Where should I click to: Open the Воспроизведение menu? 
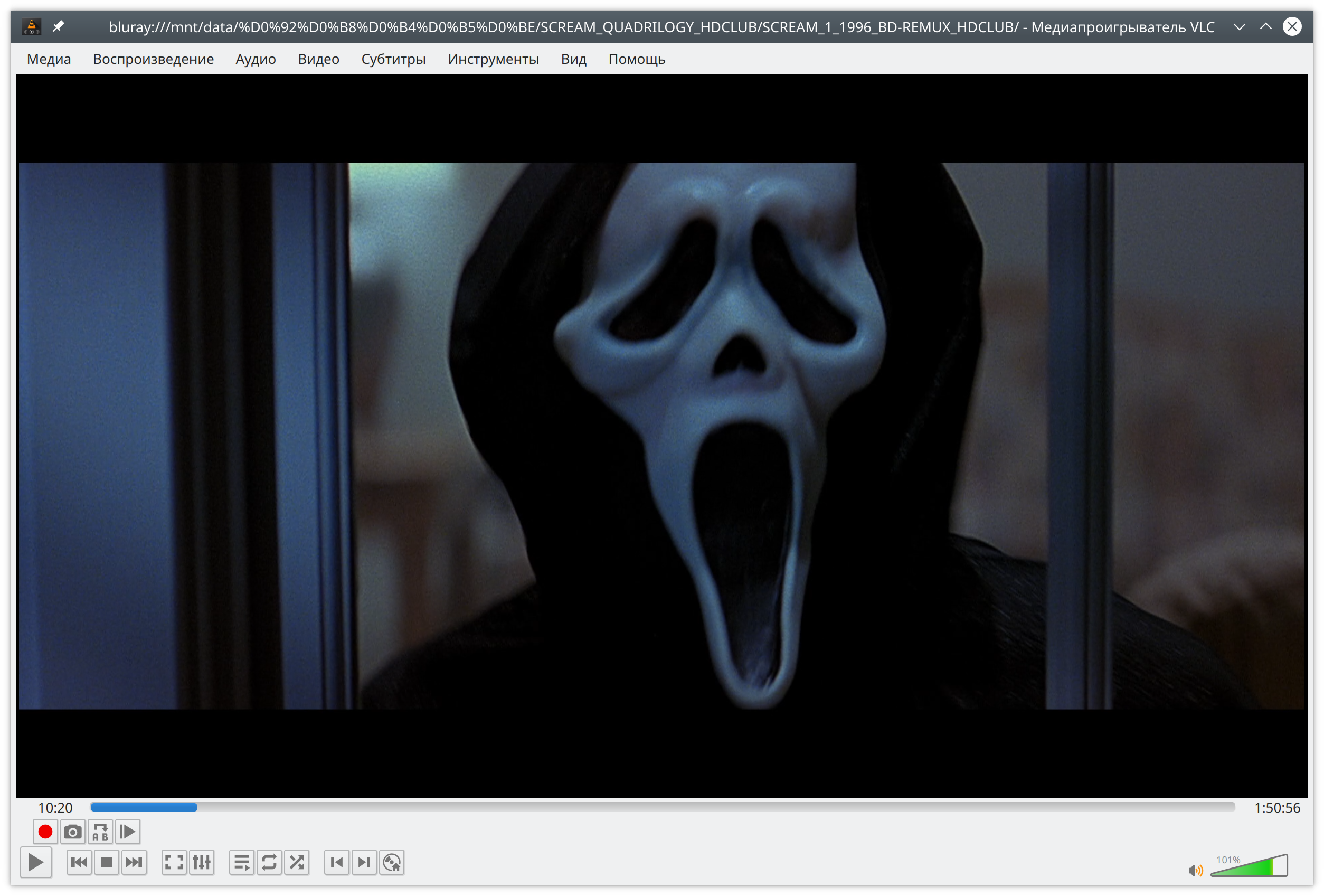(x=153, y=59)
